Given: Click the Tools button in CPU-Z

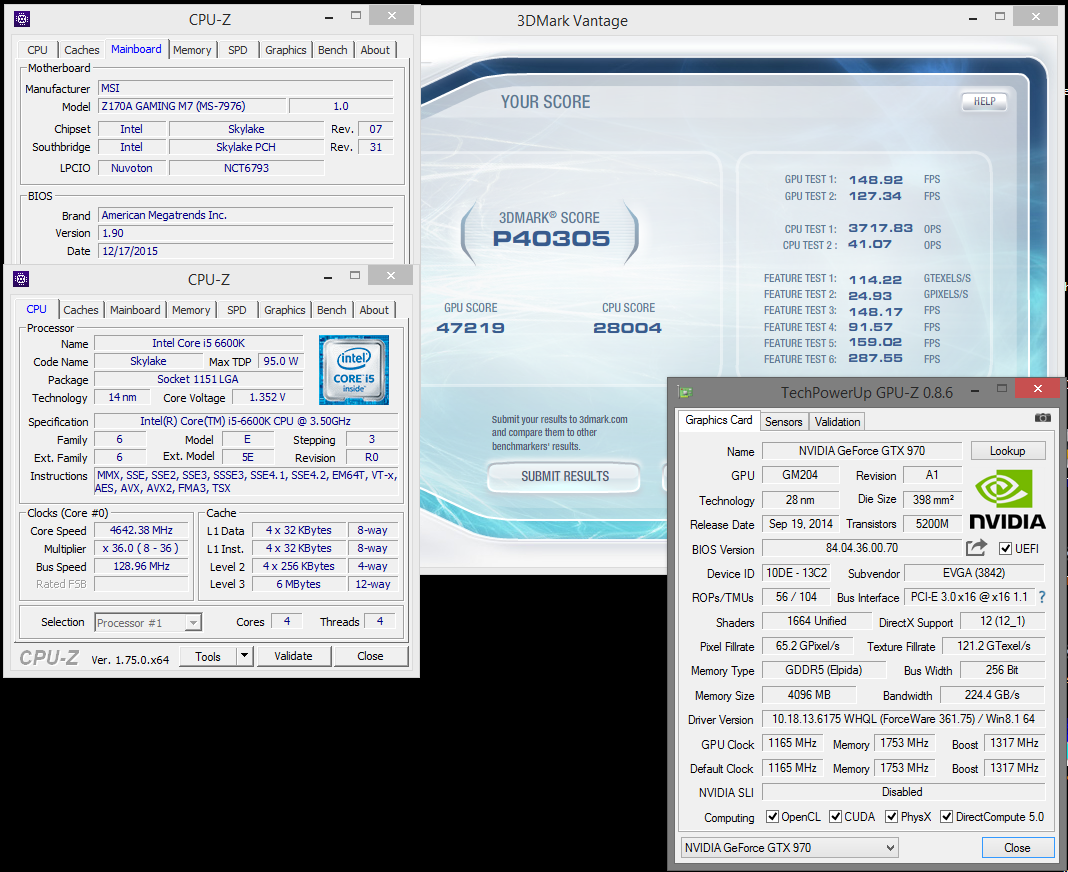Looking at the screenshot, I should tap(208, 656).
